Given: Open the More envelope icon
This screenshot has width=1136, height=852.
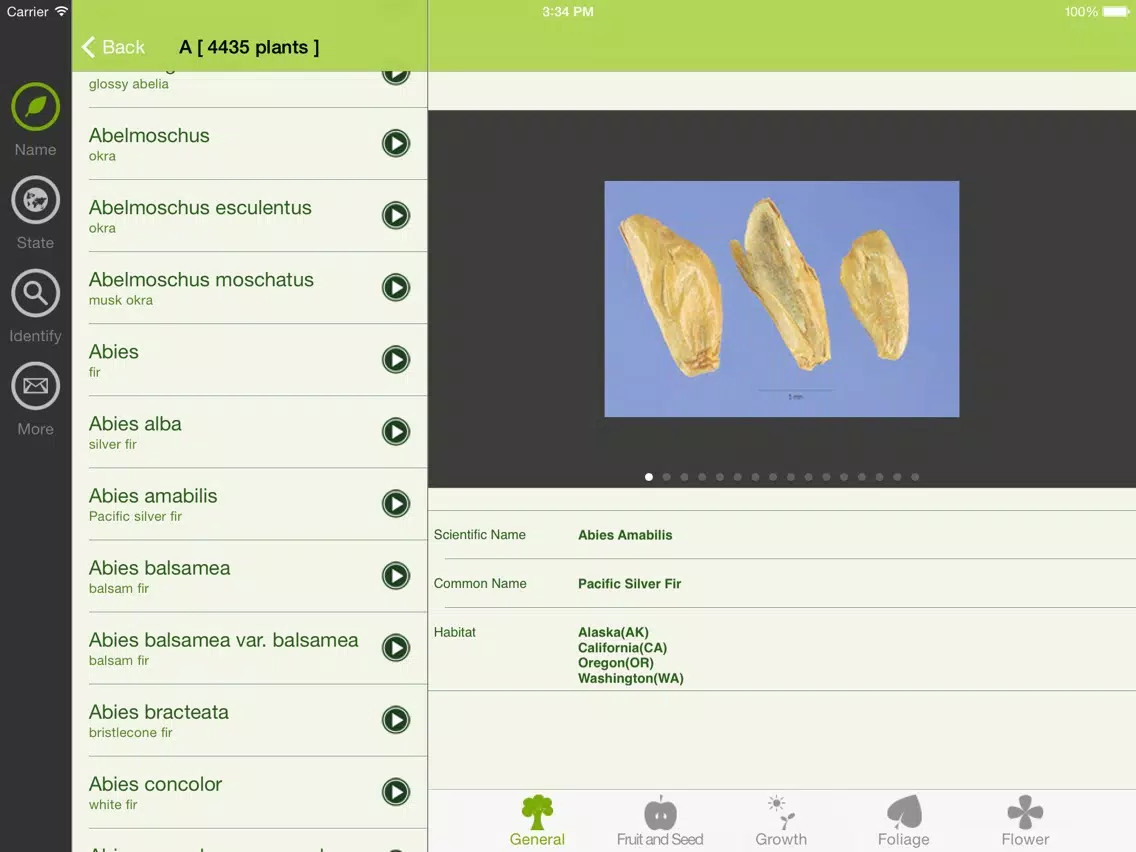Looking at the screenshot, I should (35, 386).
